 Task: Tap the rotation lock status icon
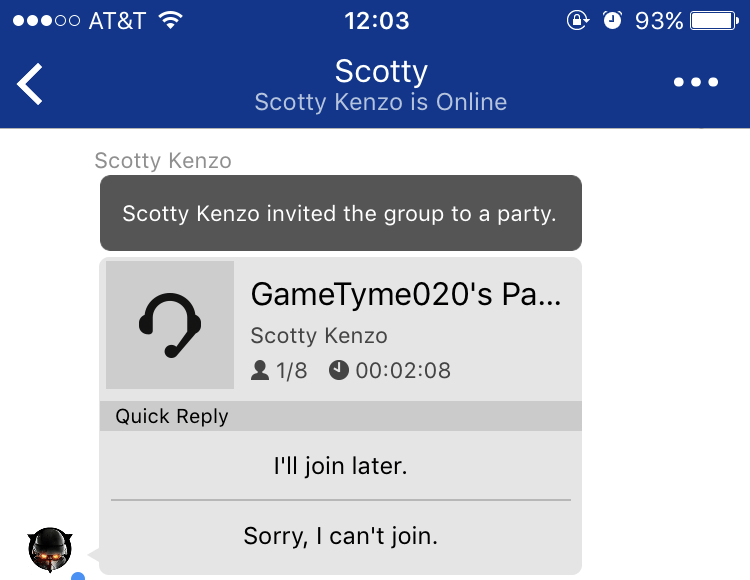pos(578,20)
